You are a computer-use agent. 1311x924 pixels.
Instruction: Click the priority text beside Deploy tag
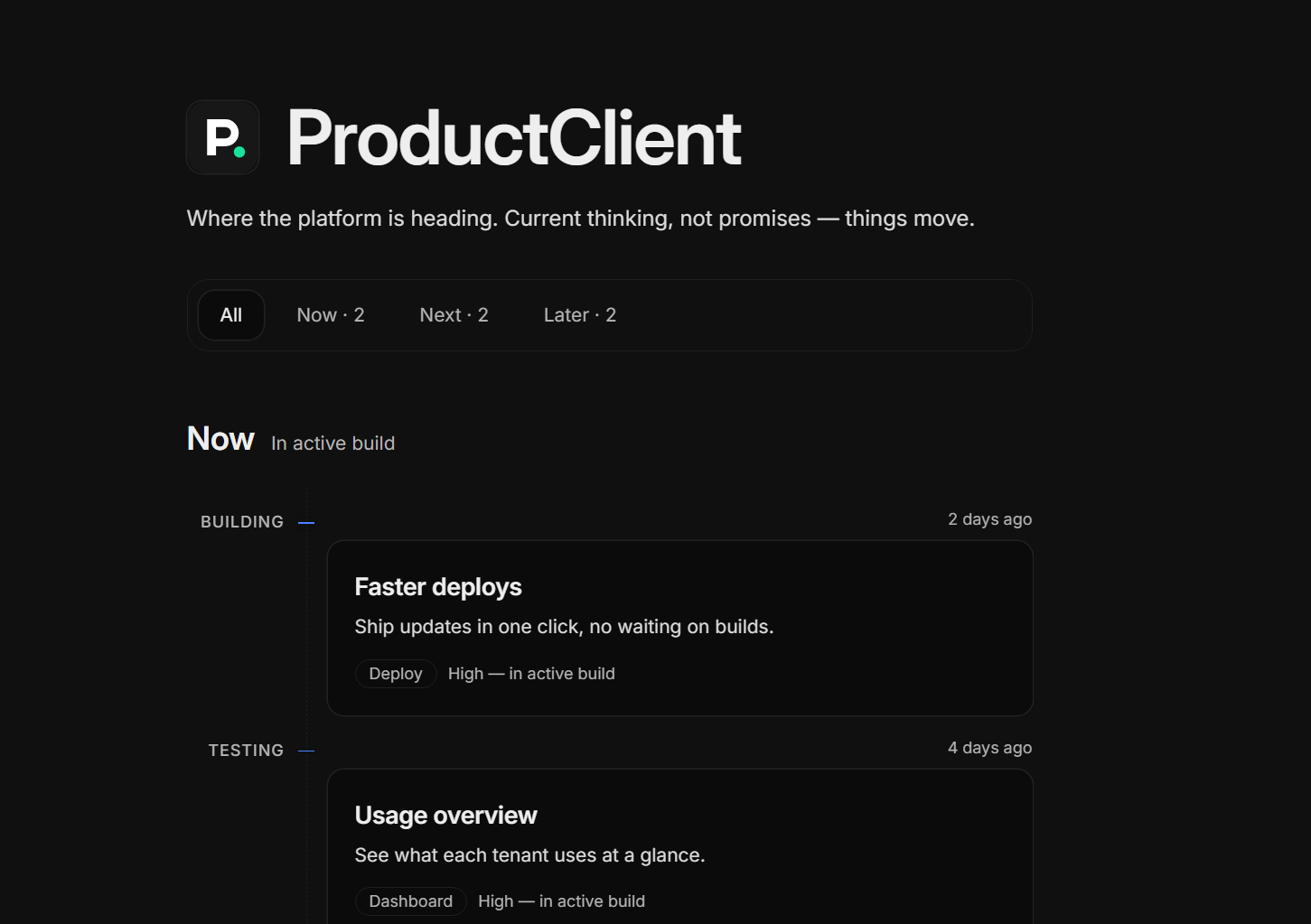pos(531,674)
